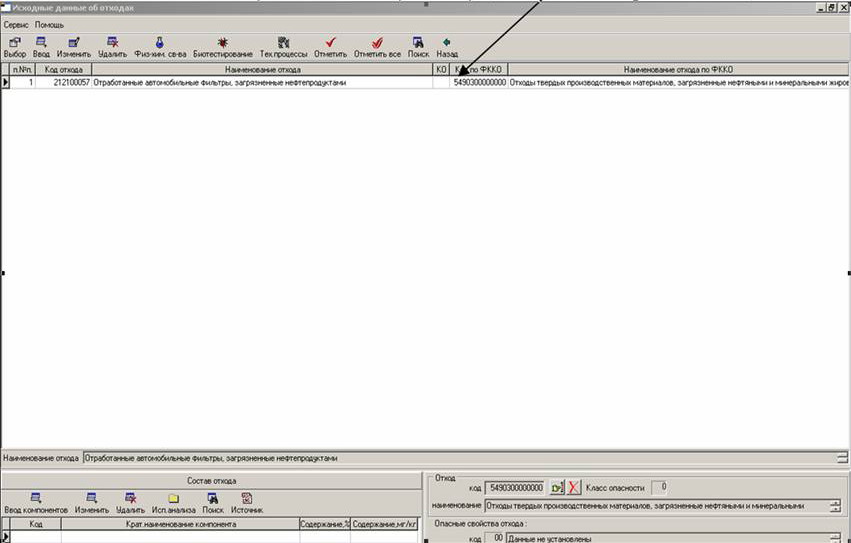Open the Помощь menu
Screen dimensions: 851x543
point(49,23)
